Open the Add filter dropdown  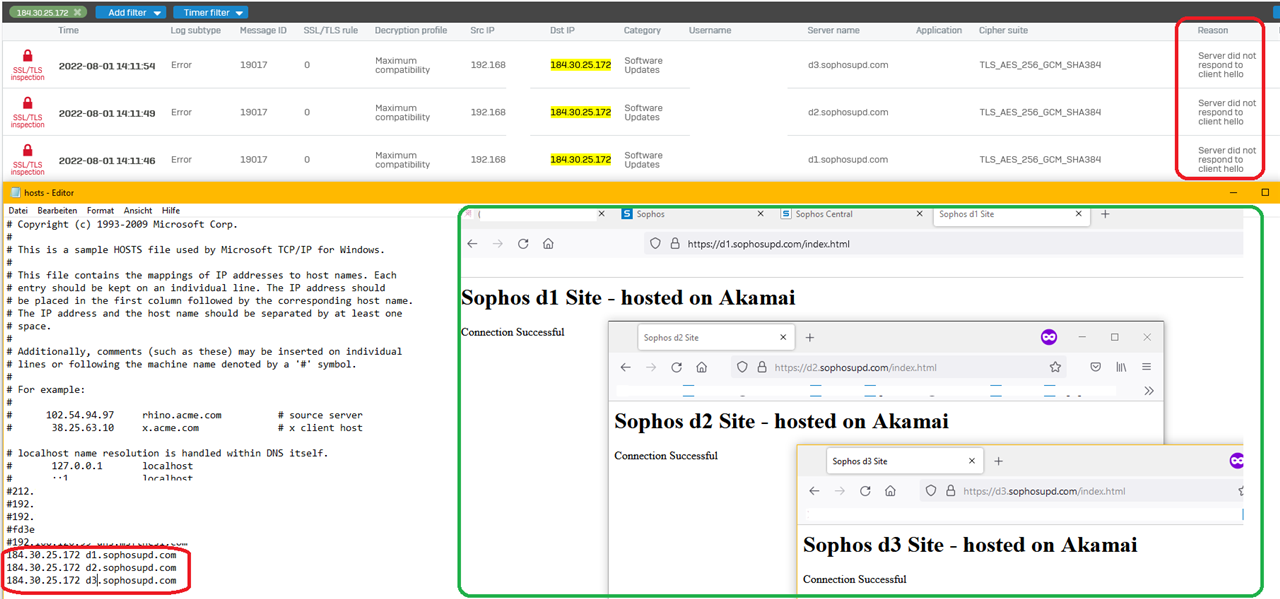coord(130,12)
